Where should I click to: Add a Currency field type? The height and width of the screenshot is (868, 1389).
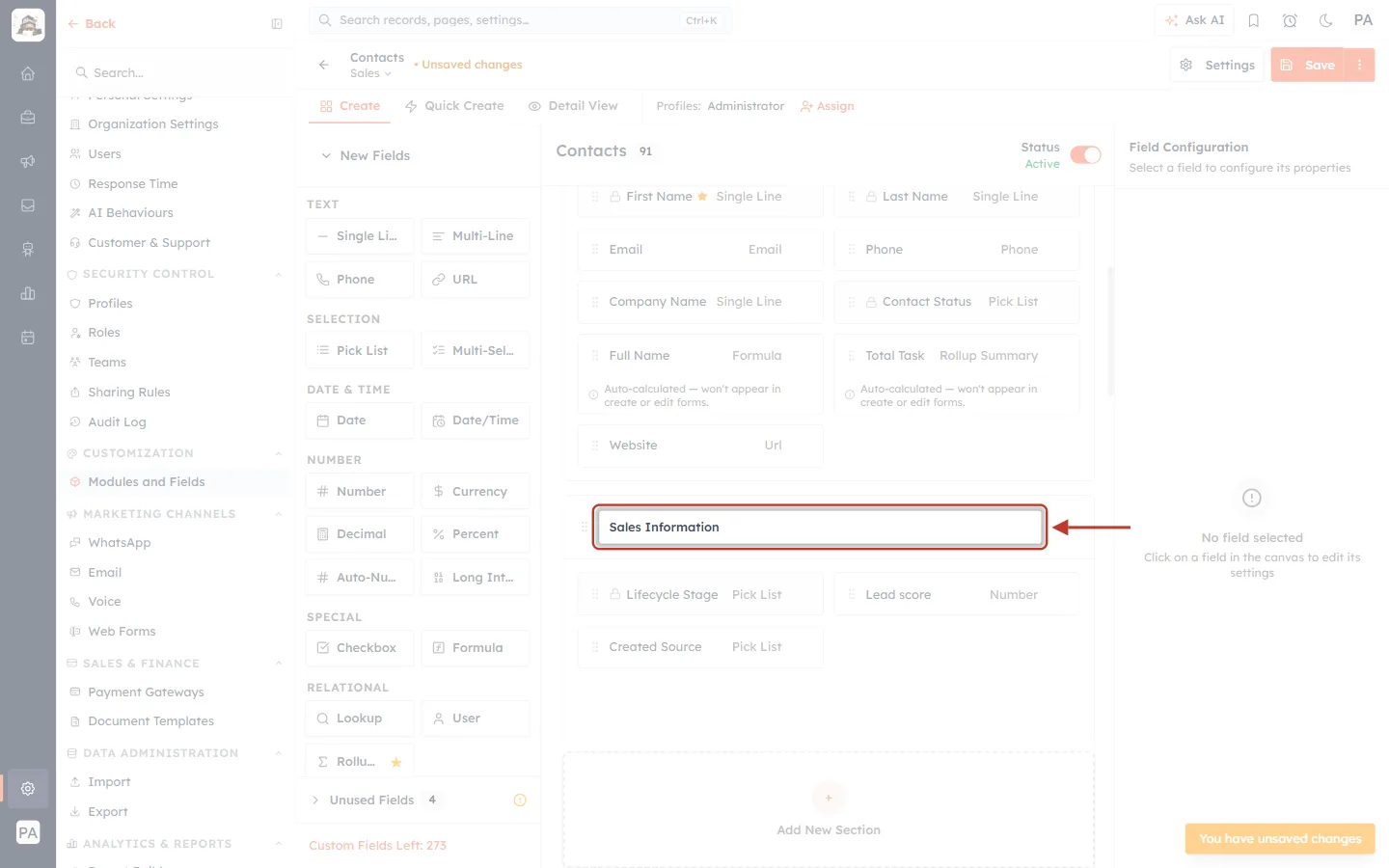(x=476, y=491)
